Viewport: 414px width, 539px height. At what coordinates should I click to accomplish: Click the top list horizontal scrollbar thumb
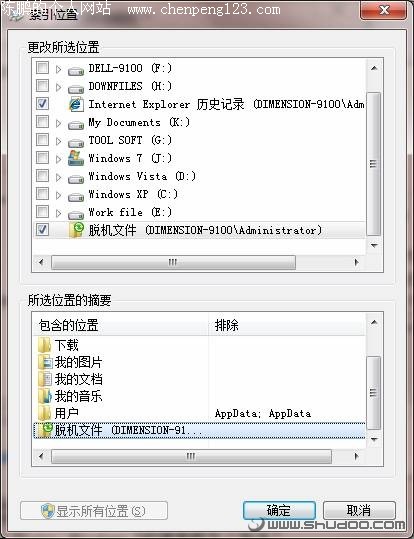coord(173,263)
